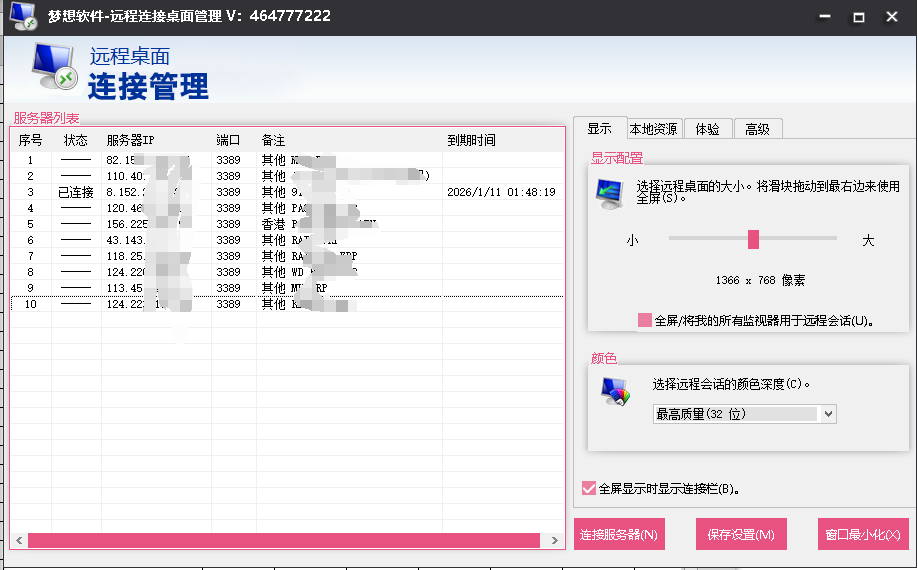Screen dimensions: 918x570
Task: Switch to the 本地资源 tab
Action: coord(653,129)
